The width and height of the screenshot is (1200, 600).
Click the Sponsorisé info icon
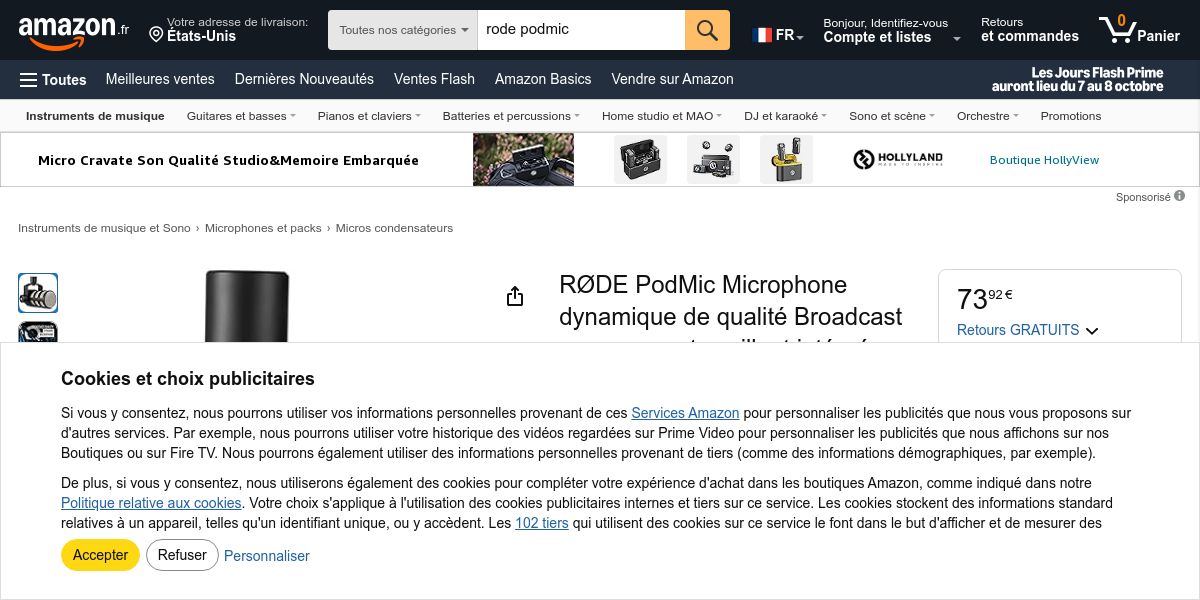point(1179,196)
